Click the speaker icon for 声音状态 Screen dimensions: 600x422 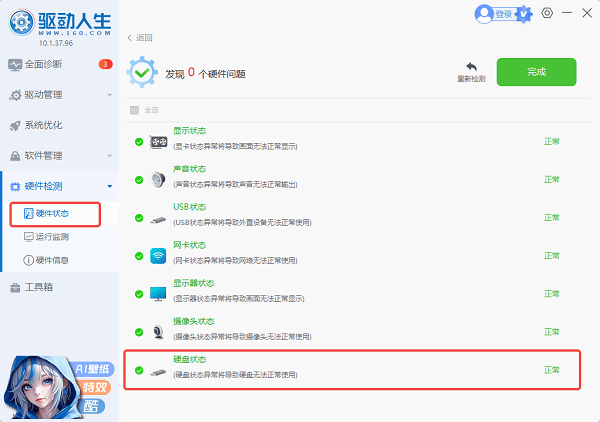[x=158, y=180]
